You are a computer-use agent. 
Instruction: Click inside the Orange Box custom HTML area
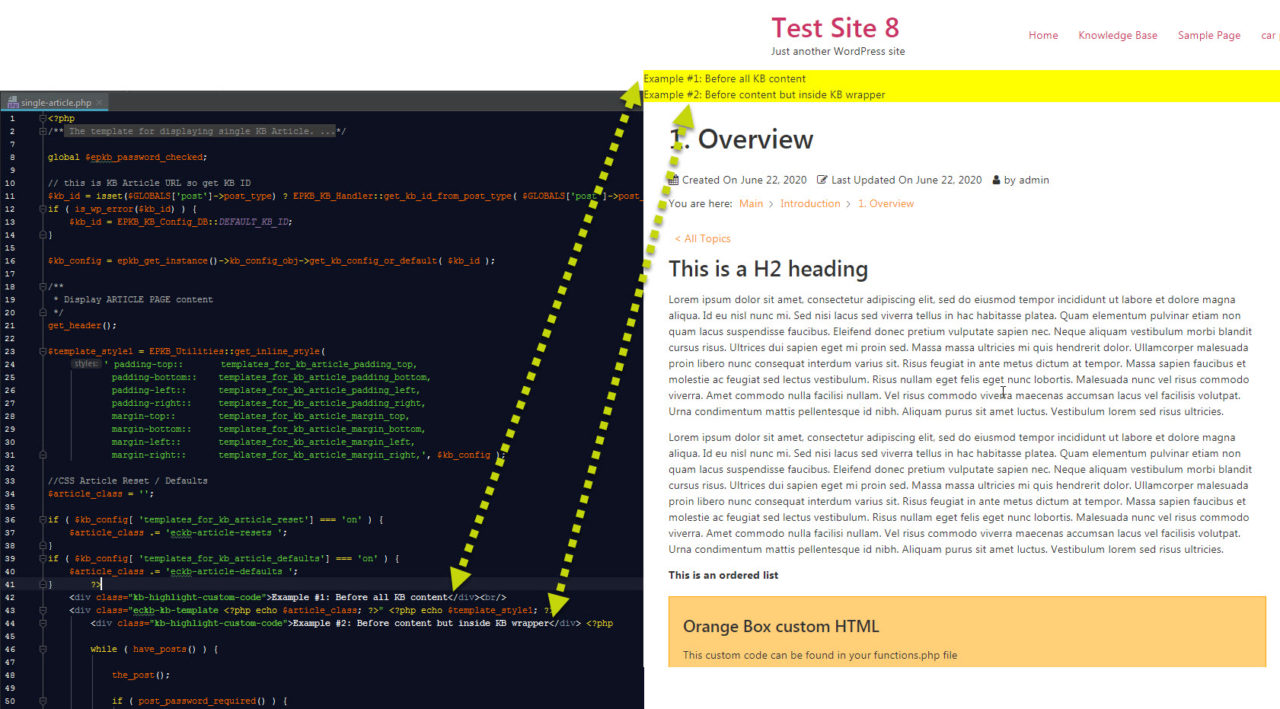(960, 640)
